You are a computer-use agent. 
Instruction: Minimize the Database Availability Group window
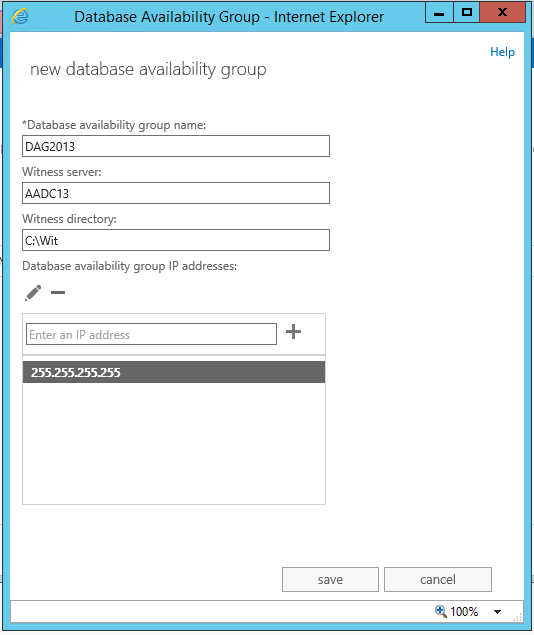point(439,13)
